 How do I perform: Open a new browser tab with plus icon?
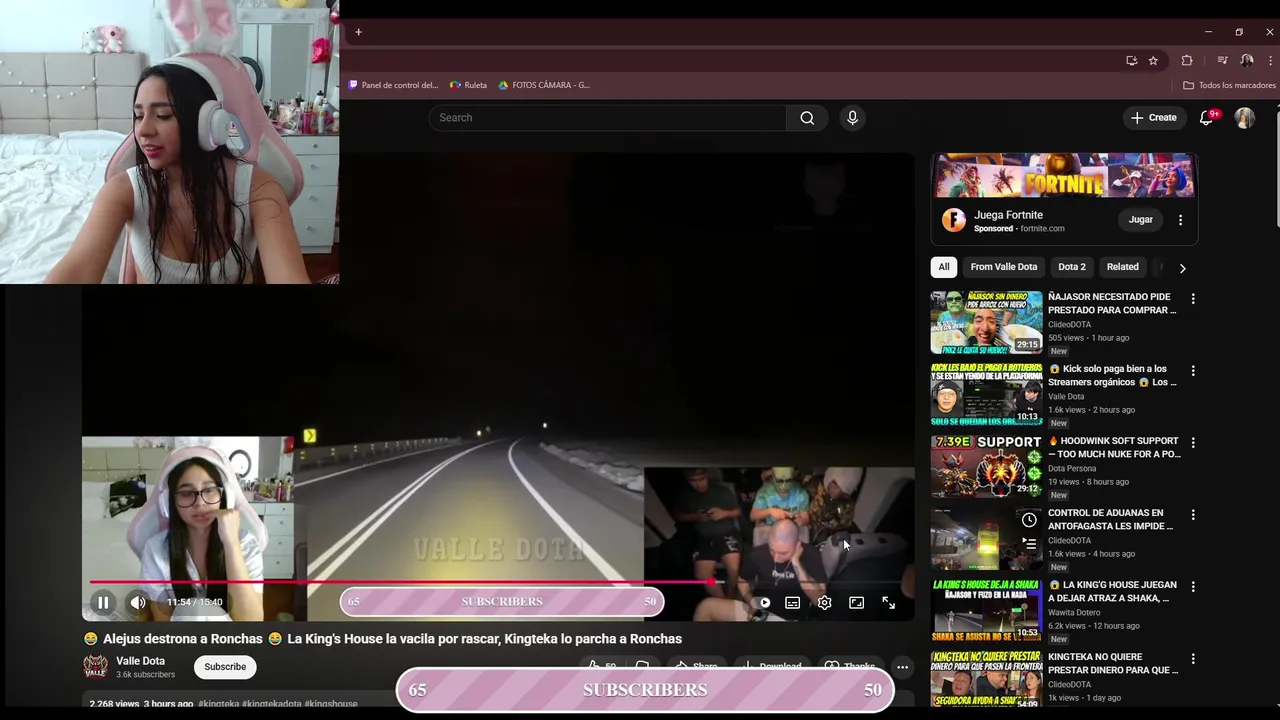click(358, 32)
